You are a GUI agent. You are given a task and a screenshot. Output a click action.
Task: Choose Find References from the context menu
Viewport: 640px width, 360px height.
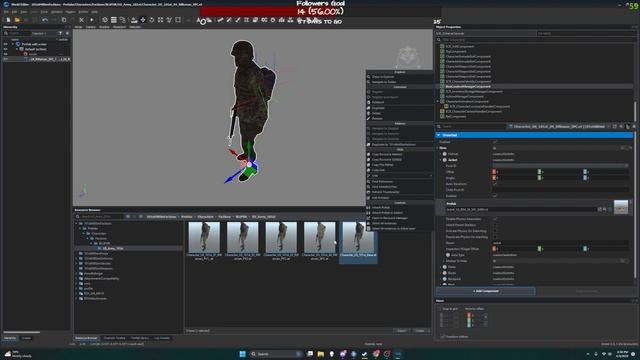(400, 181)
